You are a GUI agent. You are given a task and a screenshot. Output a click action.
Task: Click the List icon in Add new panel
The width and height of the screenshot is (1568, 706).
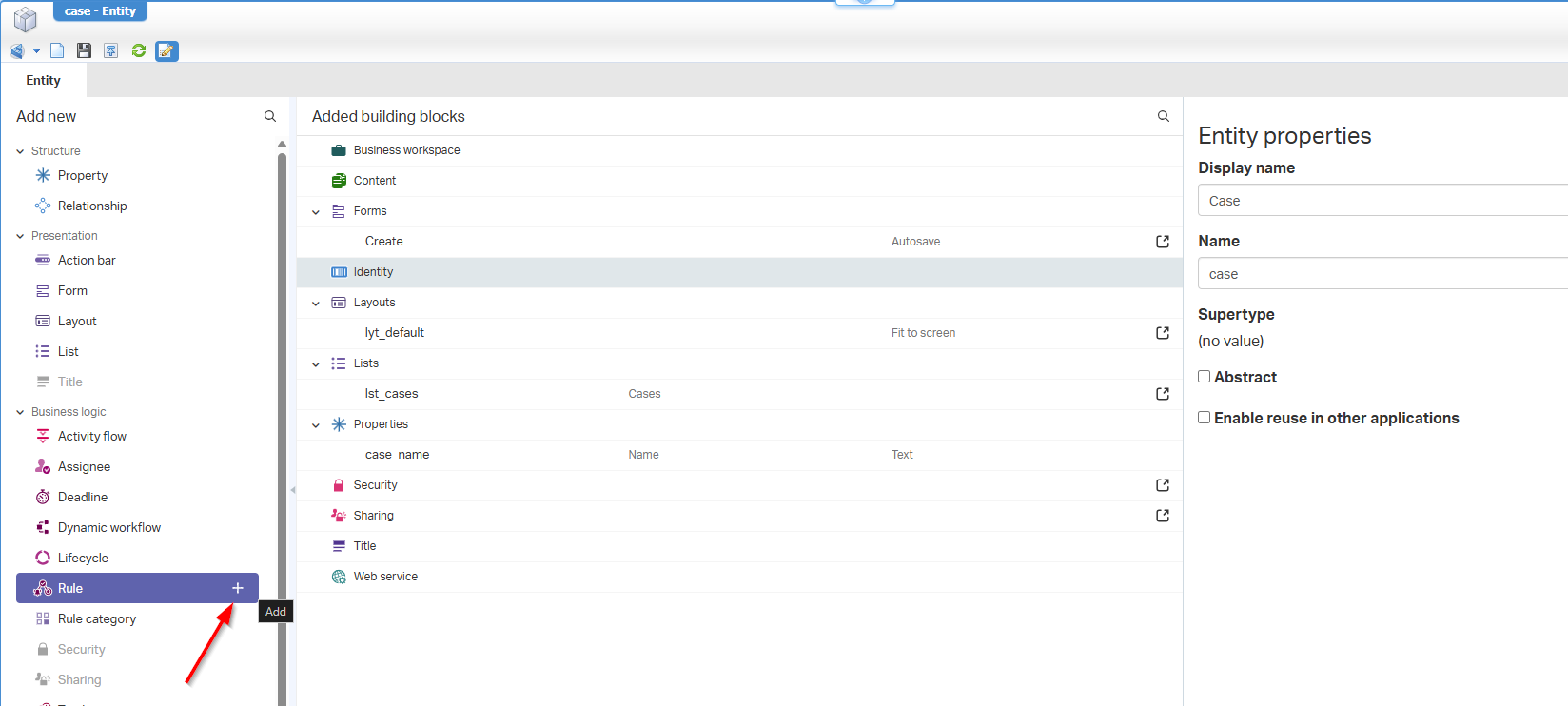pyautogui.click(x=43, y=351)
